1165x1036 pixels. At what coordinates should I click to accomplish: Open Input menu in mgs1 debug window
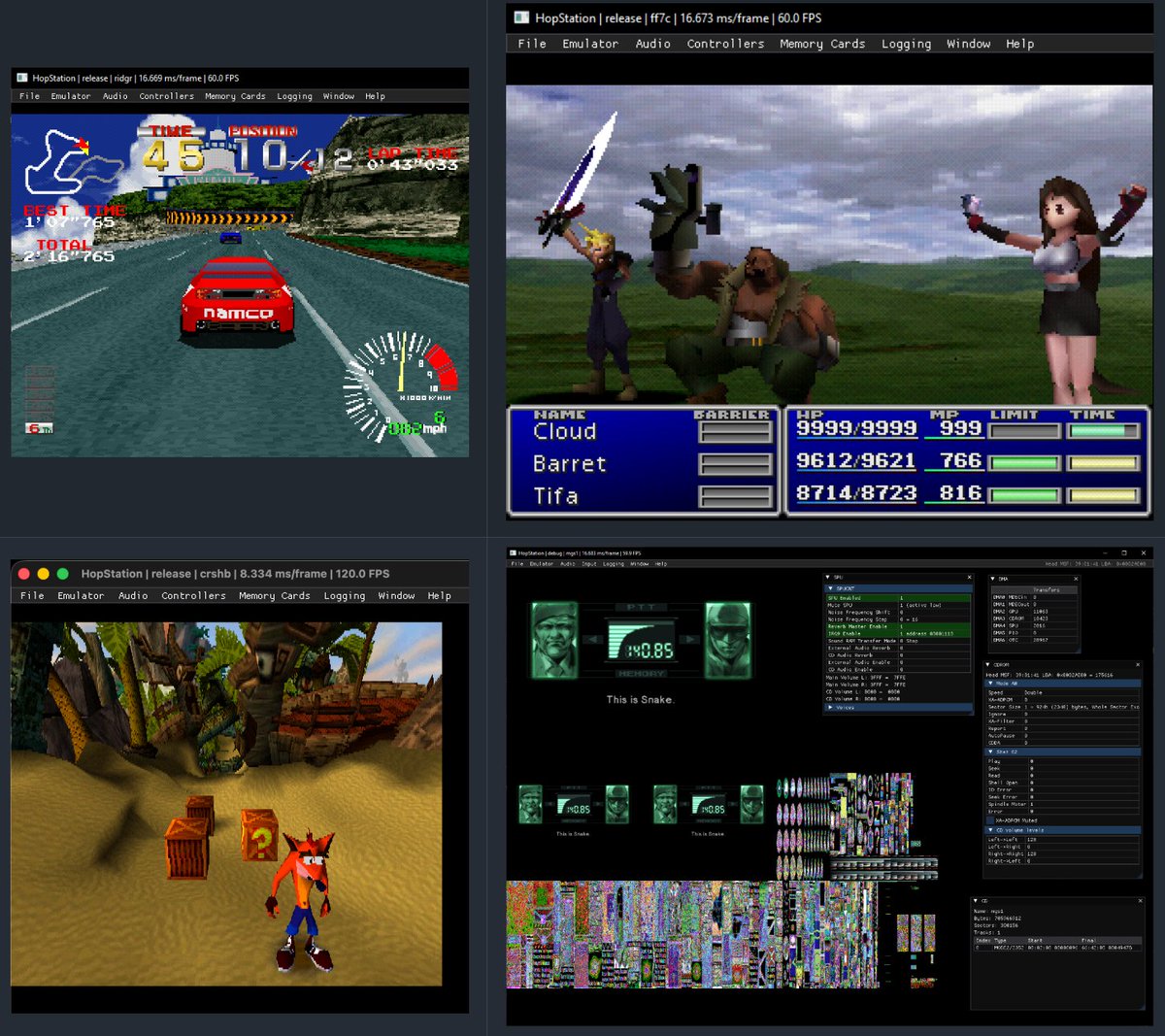pyautogui.click(x=589, y=564)
